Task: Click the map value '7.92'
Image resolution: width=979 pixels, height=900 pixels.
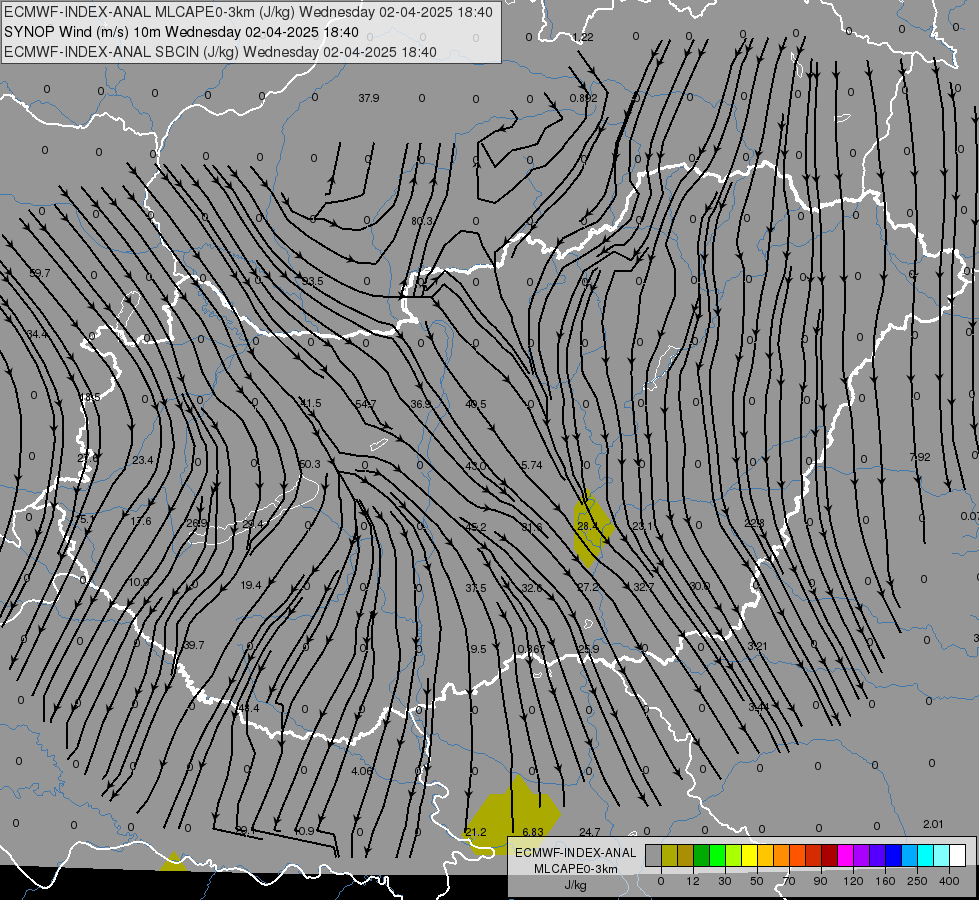Action: point(920,457)
